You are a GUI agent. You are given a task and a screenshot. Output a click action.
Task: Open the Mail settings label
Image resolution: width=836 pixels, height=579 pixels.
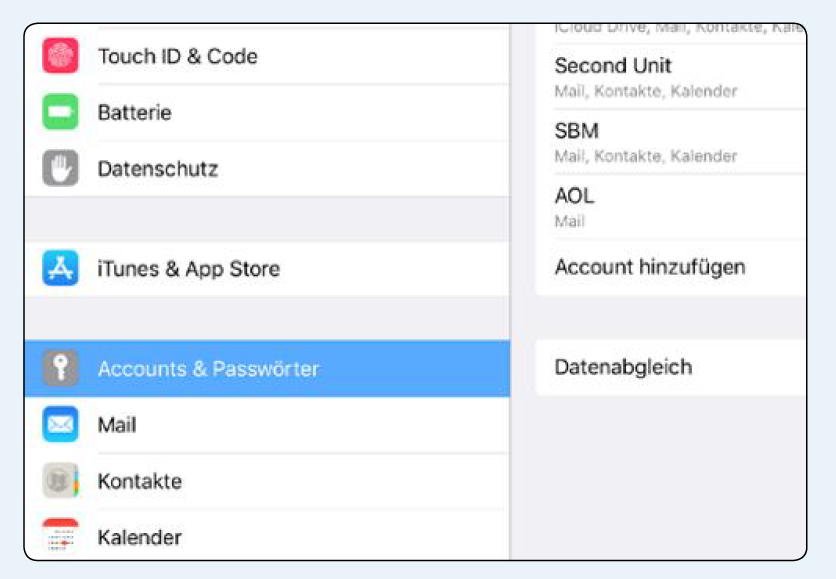[x=117, y=425]
